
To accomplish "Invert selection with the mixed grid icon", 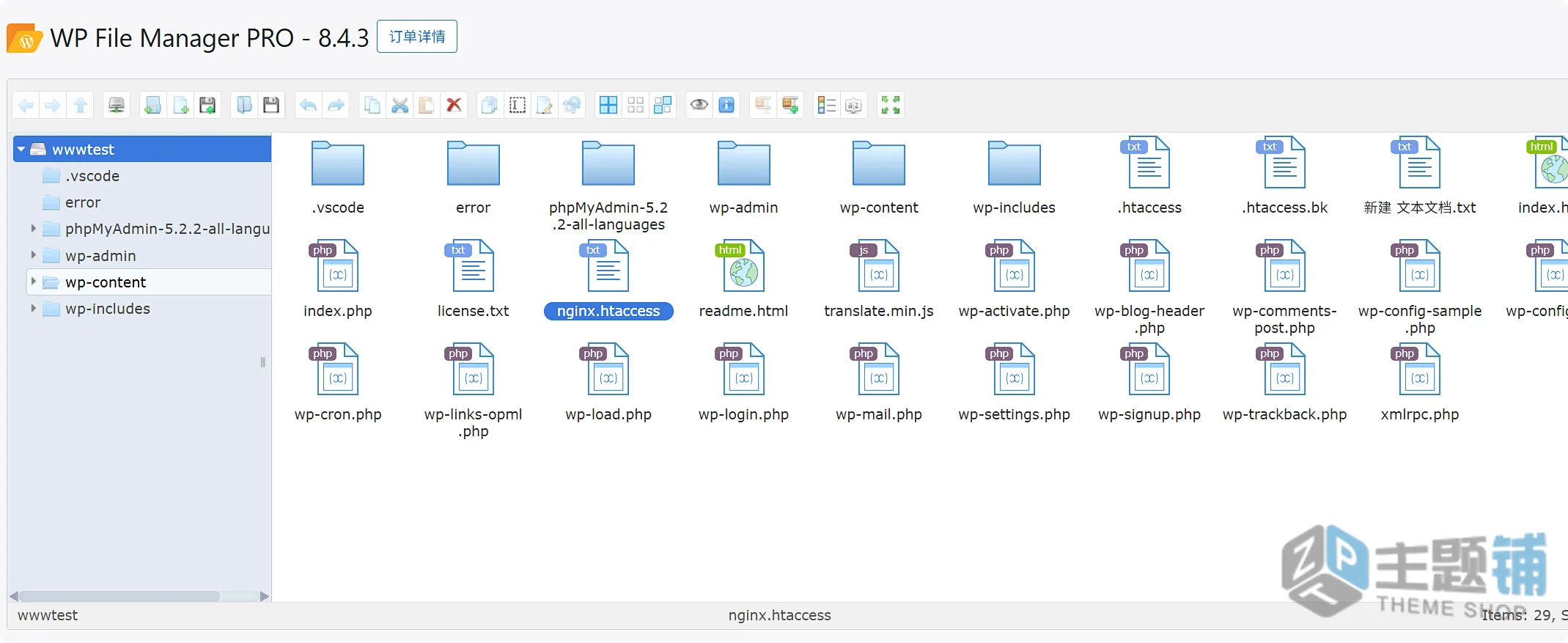I will pyautogui.click(x=663, y=106).
